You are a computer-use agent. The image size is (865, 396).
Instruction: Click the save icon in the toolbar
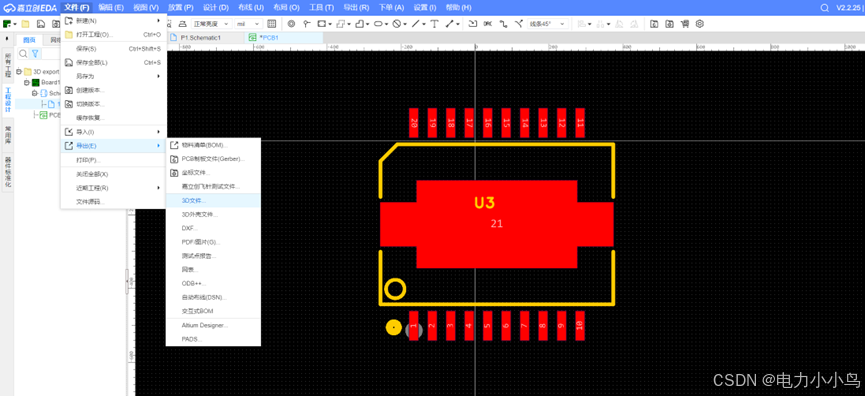coord(40,24)
